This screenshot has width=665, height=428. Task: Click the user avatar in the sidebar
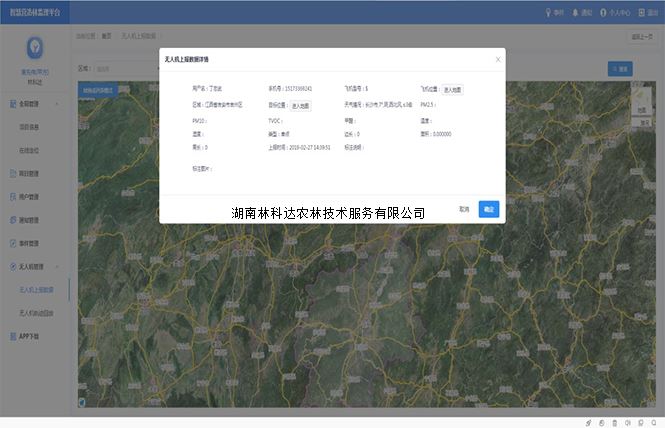[x=34, y=47]
